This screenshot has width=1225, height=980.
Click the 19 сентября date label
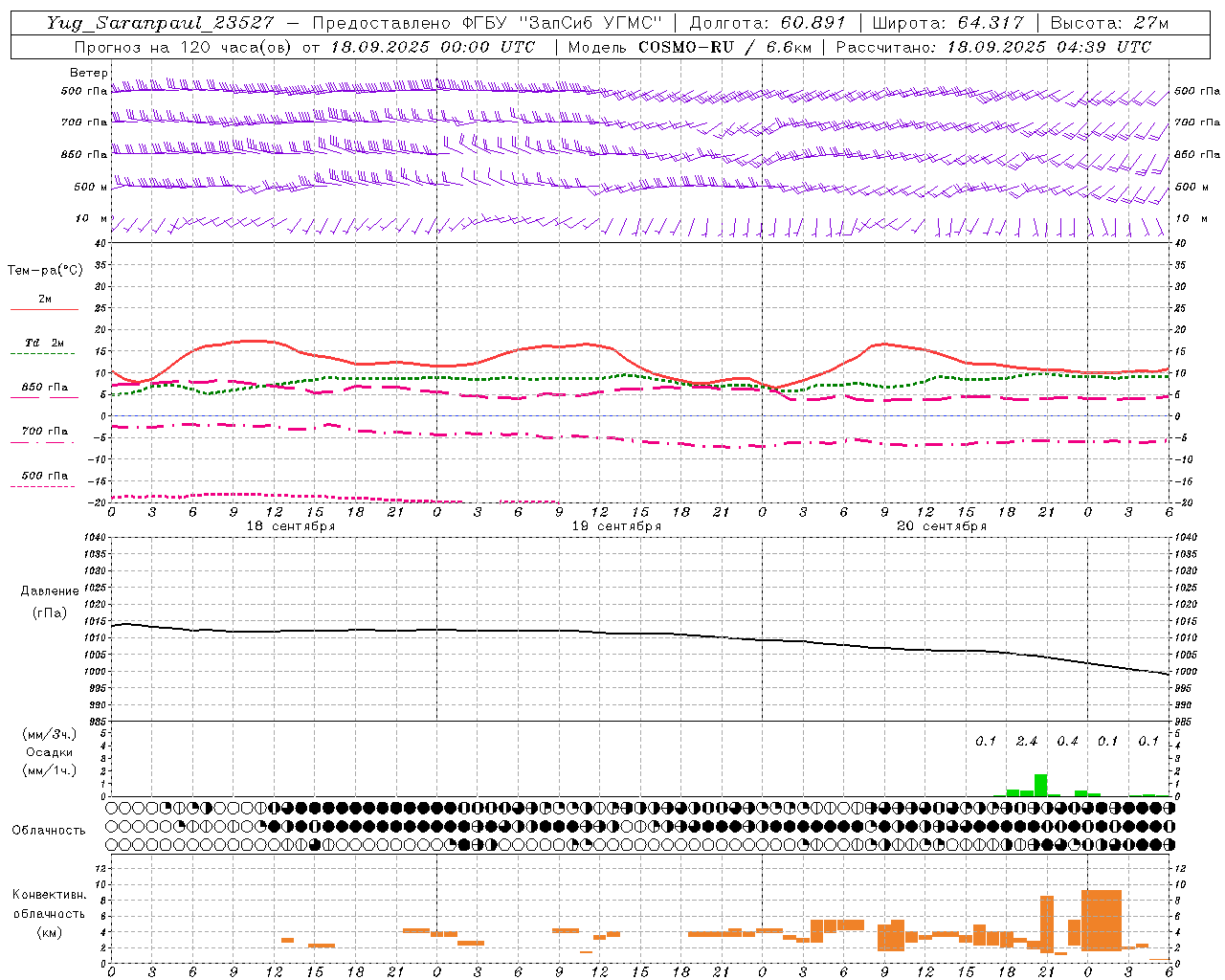pyautogui.click(x=616, y=526)
